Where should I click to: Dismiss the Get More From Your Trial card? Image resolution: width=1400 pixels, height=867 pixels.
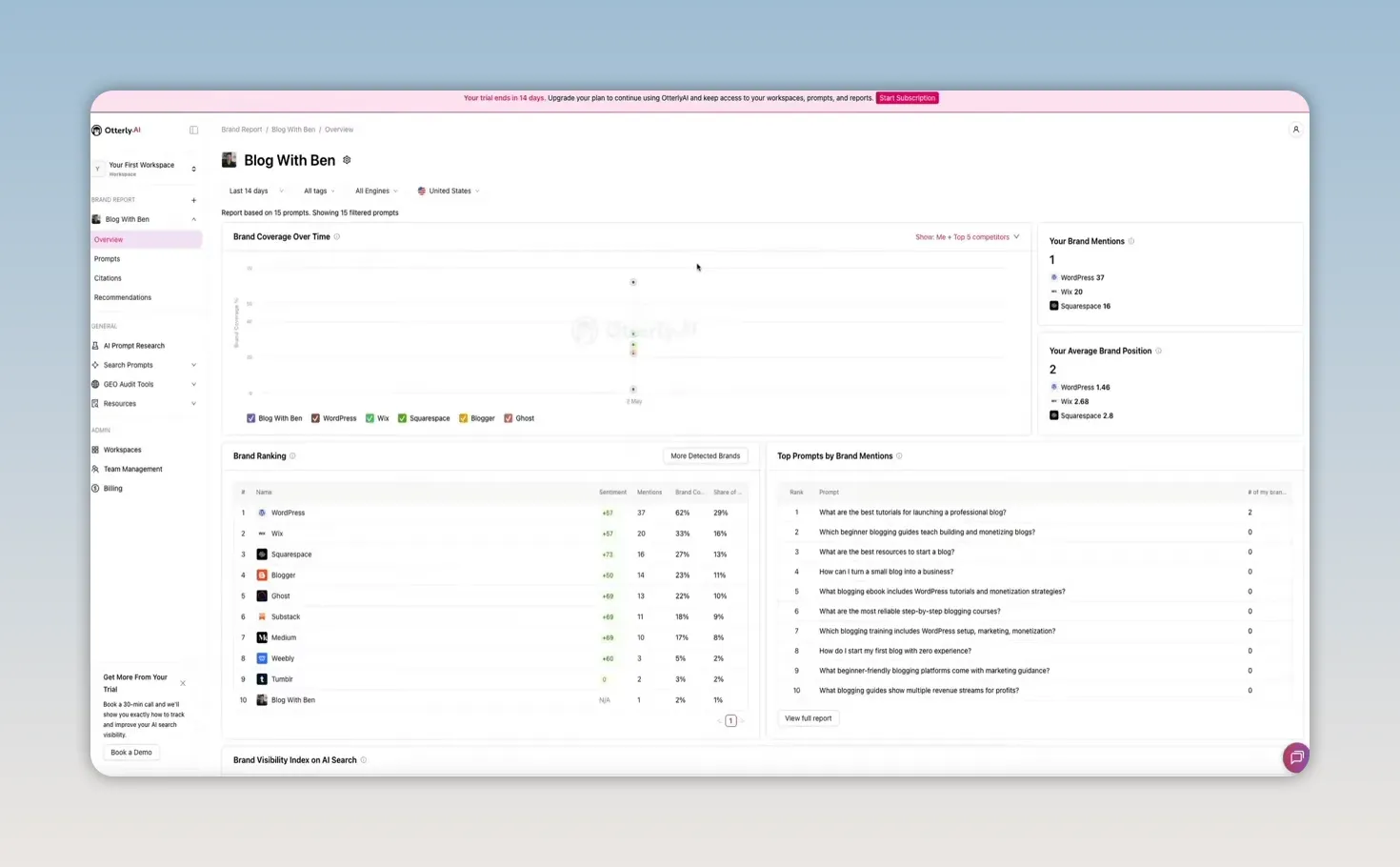tap(183, 683)
